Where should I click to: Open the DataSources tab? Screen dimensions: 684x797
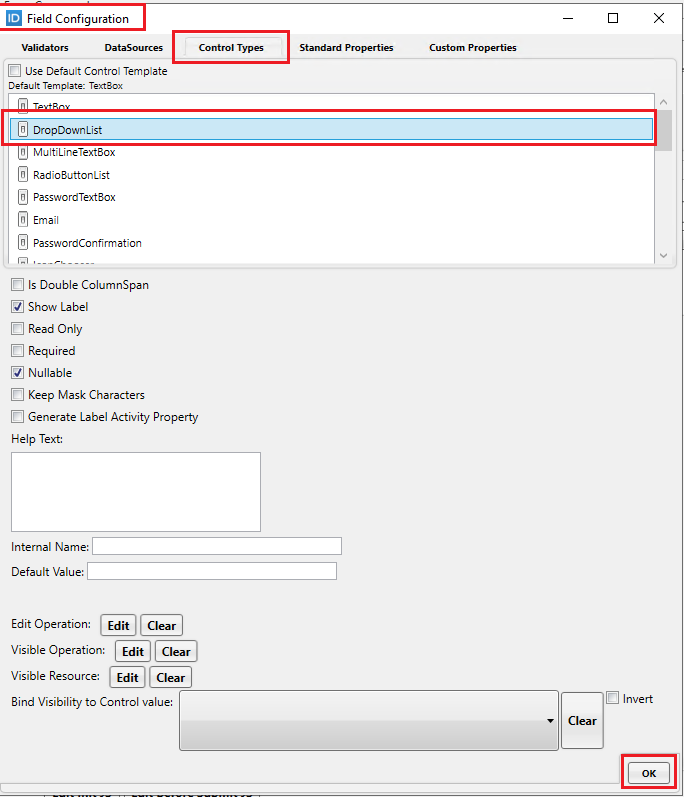[134, 47]
